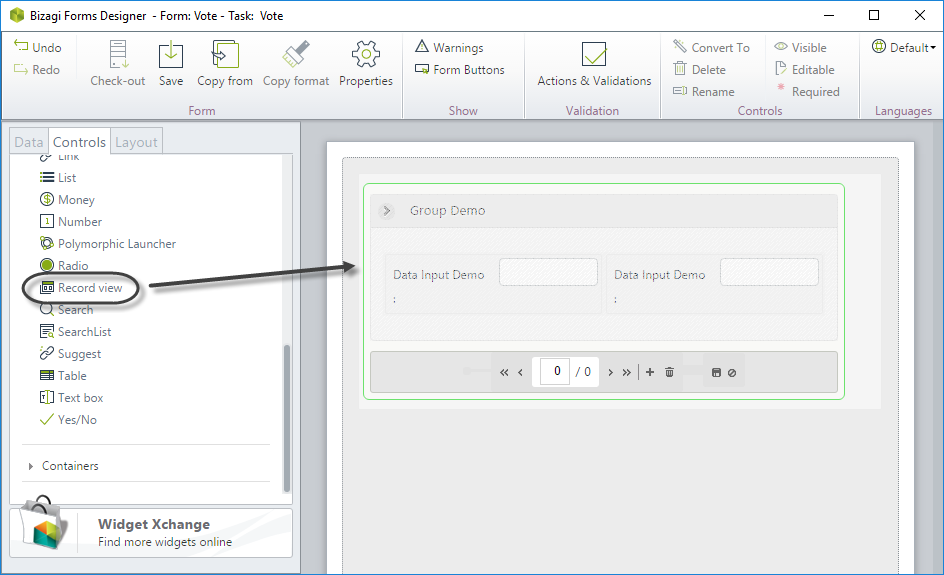Toggle the Required property
Viewport: 944px width, 575px height.
coord(808,92)
